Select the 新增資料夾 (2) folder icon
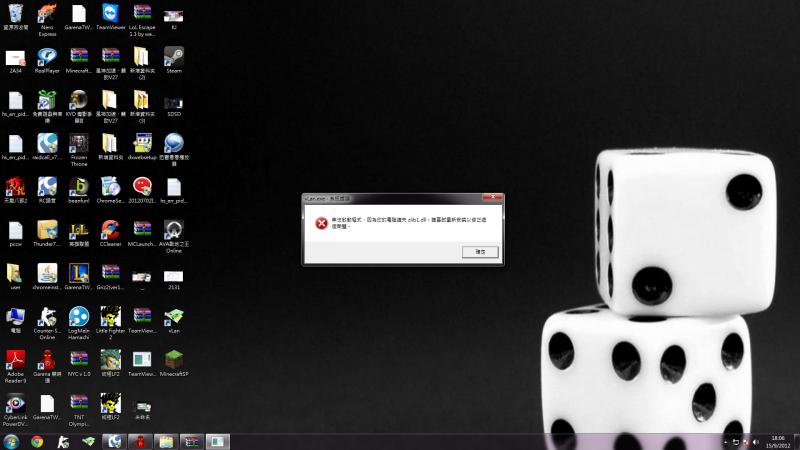The width and height of the screenshot is (800, 450). [142, 57]
